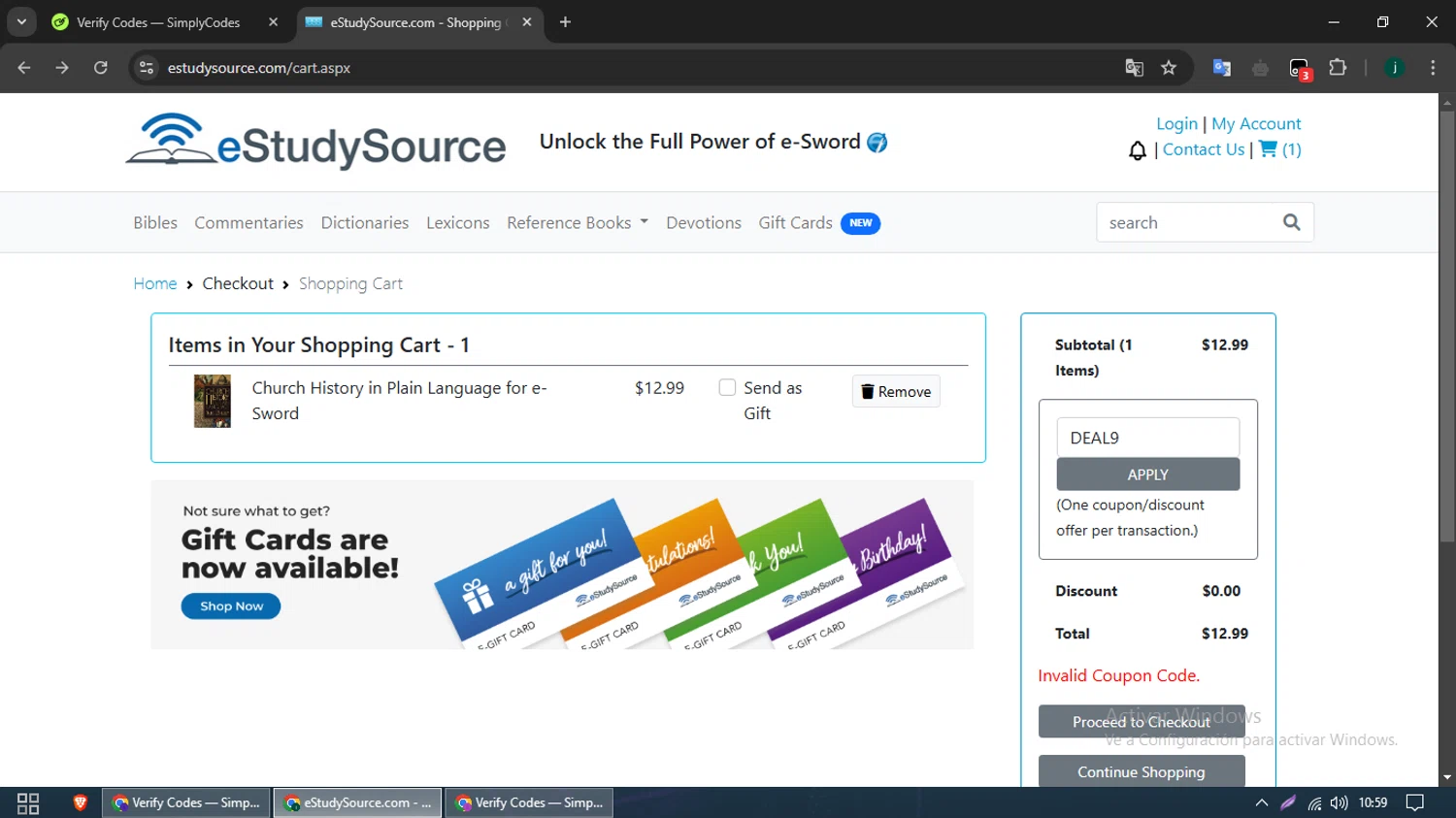1456x818 pixels.
Task: Switch to Verify Codes — SimplyCodes tab
Action: (x=158, y=22)
